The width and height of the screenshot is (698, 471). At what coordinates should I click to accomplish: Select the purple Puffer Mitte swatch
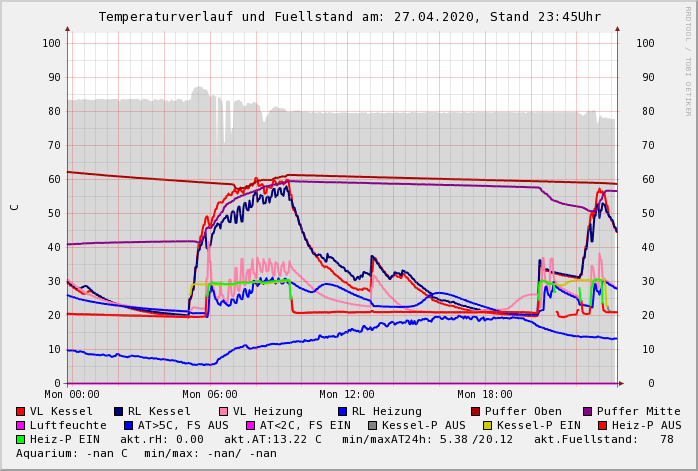588,411
